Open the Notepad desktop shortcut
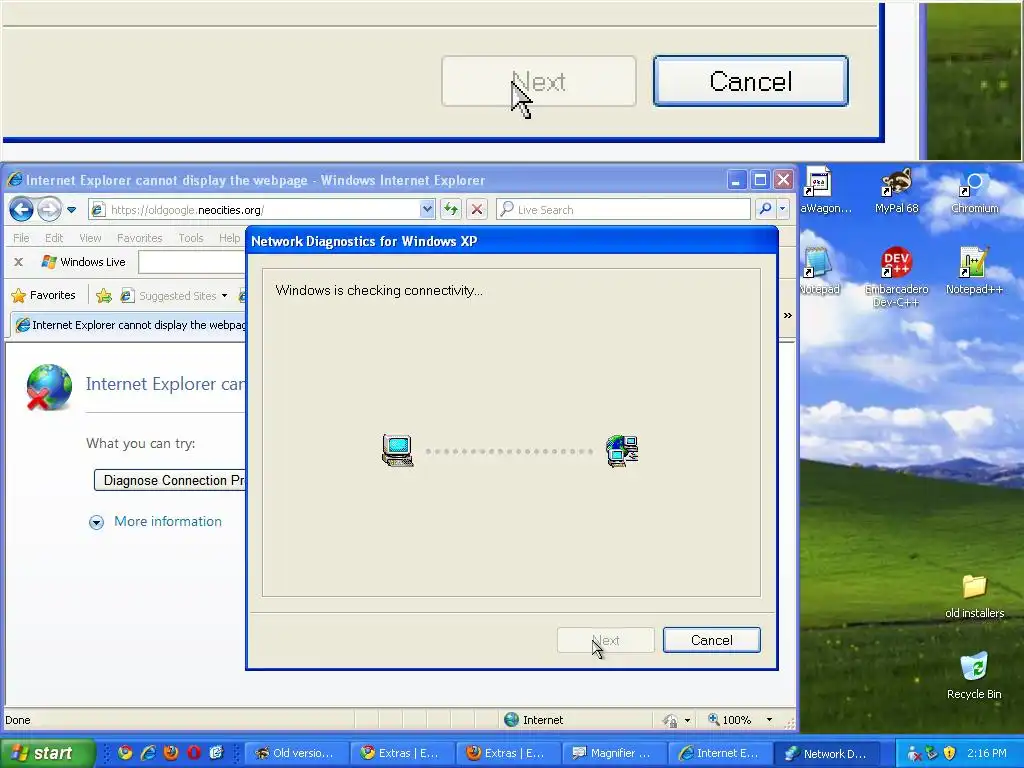The image size is (1024, 768). (819, 271)
